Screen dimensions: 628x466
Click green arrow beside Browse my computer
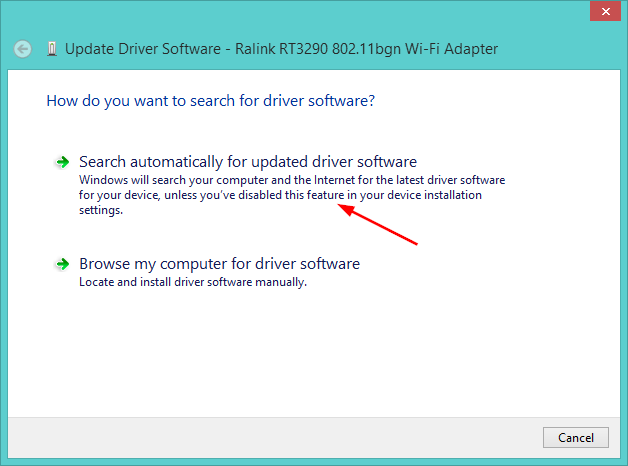coord(62,264)
